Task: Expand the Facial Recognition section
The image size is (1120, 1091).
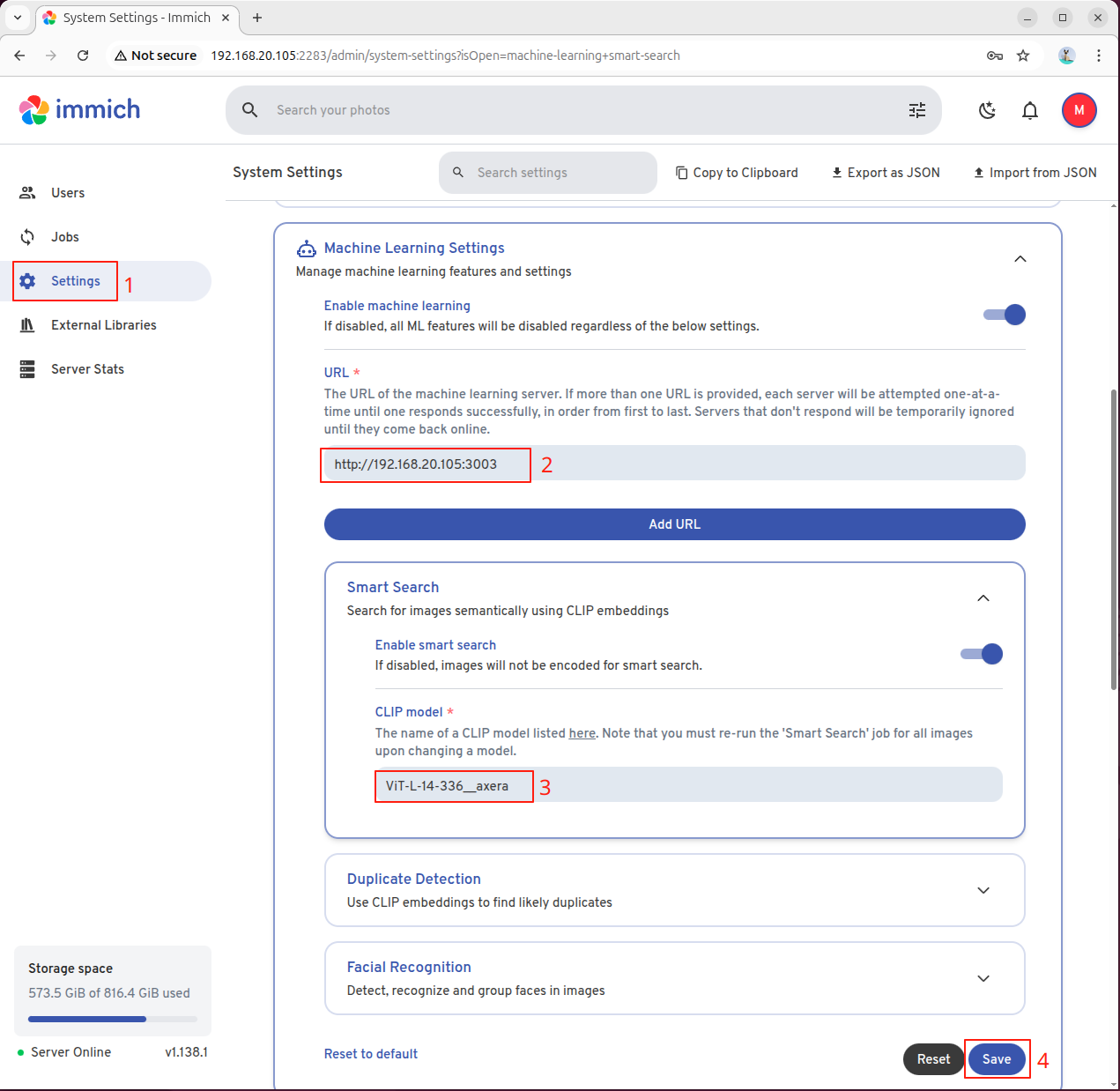Action: point(983,978)
